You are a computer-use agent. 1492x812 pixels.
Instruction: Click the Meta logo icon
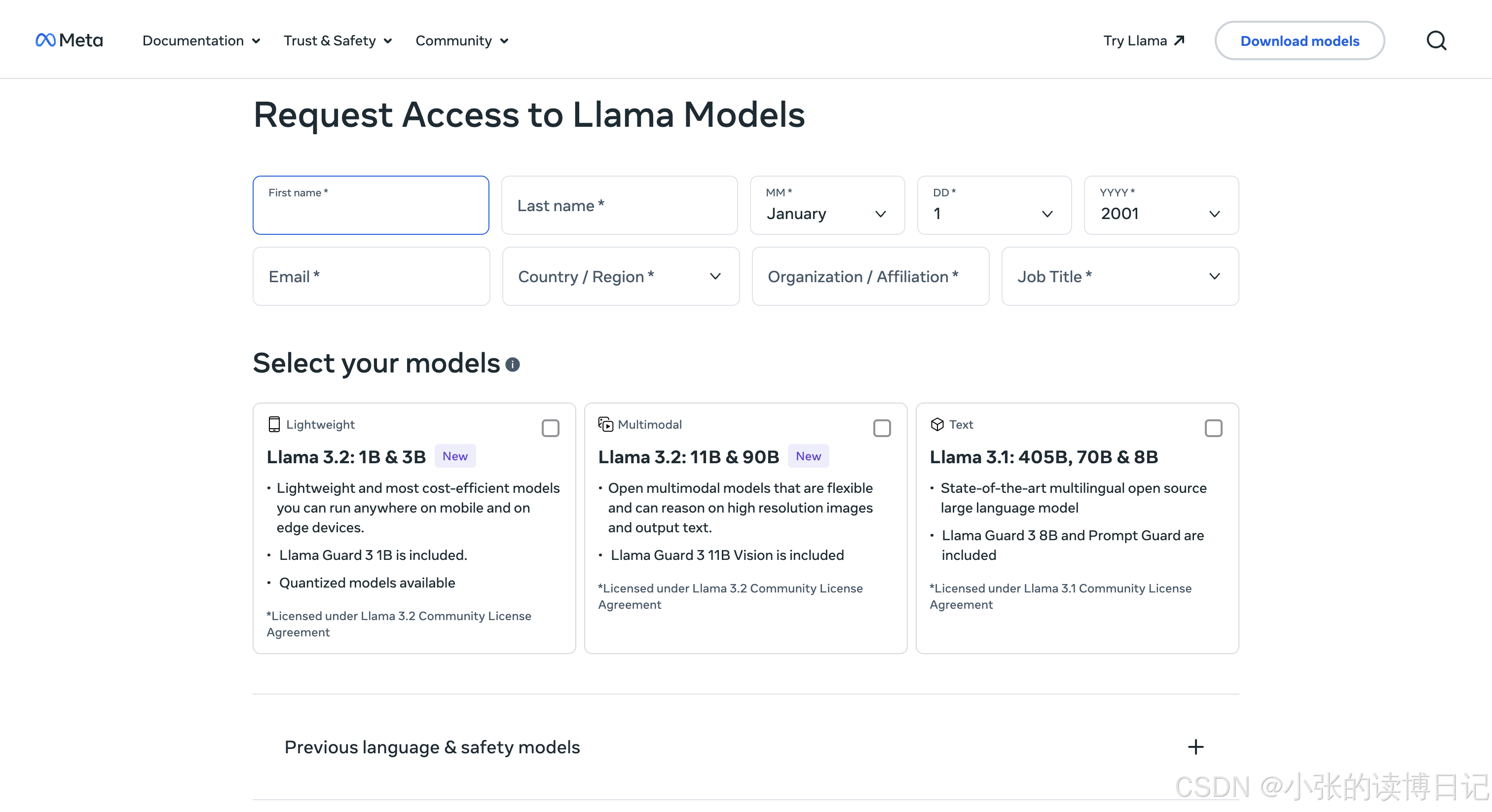point(46,40)
